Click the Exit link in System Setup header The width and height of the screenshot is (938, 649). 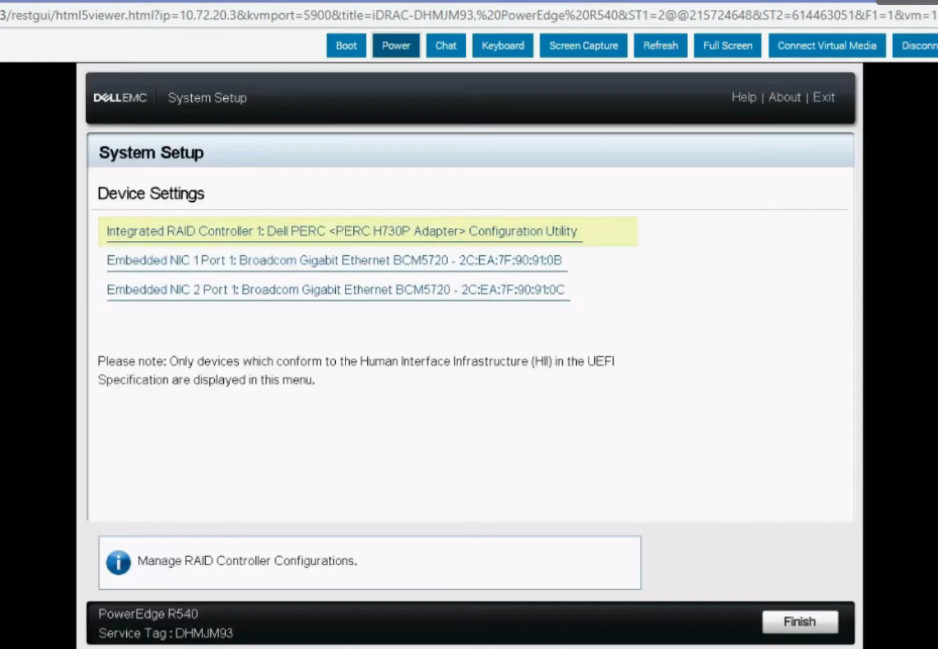[x=823, y=97]
